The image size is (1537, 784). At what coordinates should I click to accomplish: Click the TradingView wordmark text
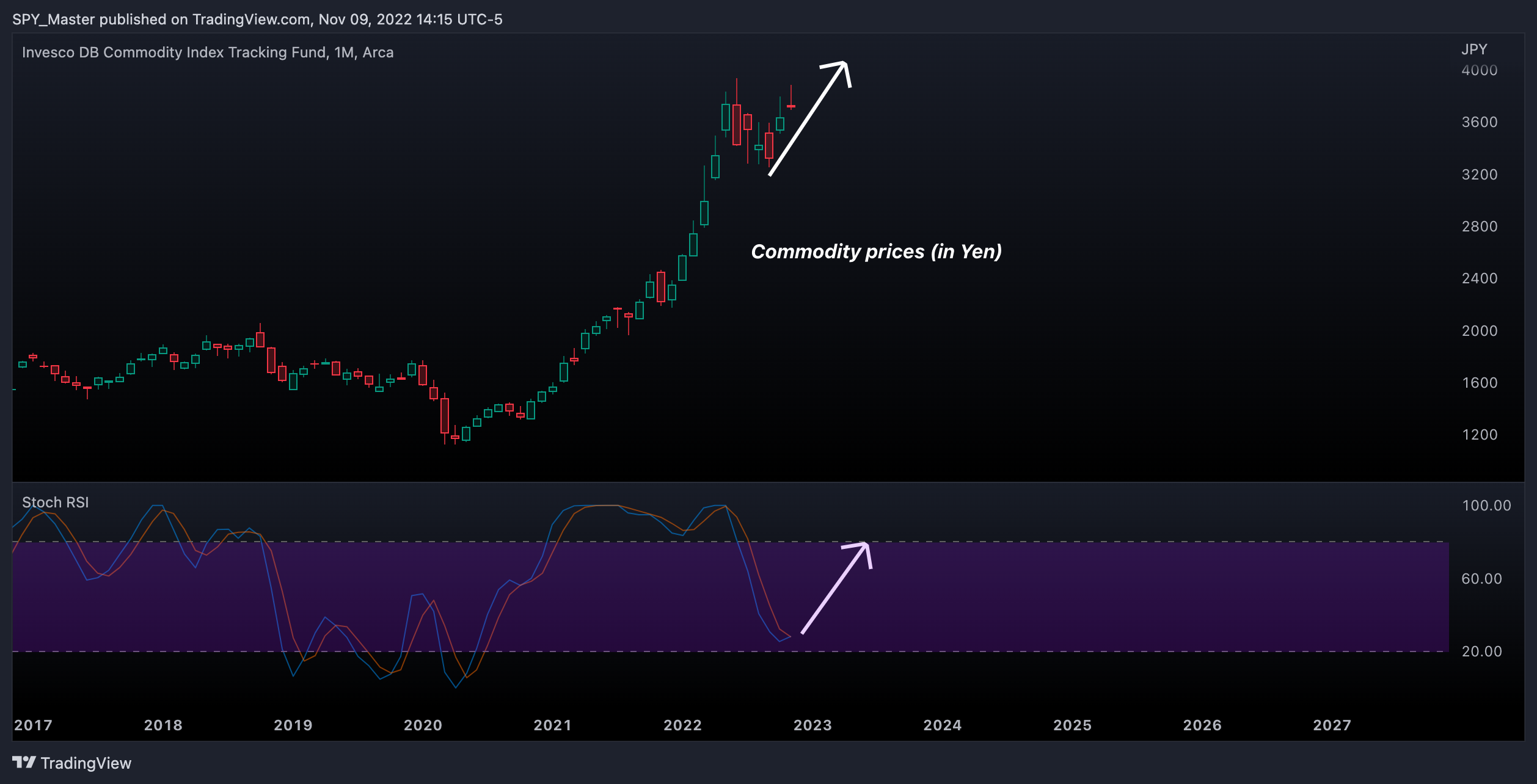(86, 763)
